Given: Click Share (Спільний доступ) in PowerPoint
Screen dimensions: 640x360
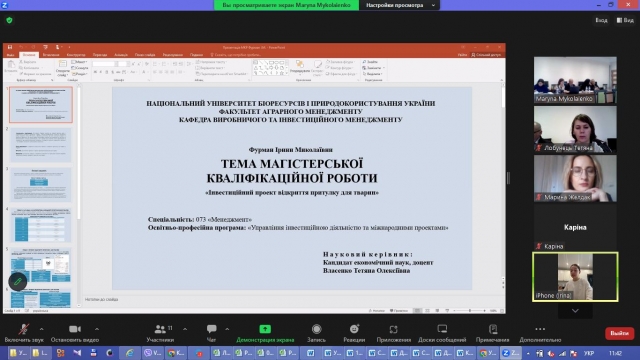Looking at the screenshot, I should tap(486, 55).
